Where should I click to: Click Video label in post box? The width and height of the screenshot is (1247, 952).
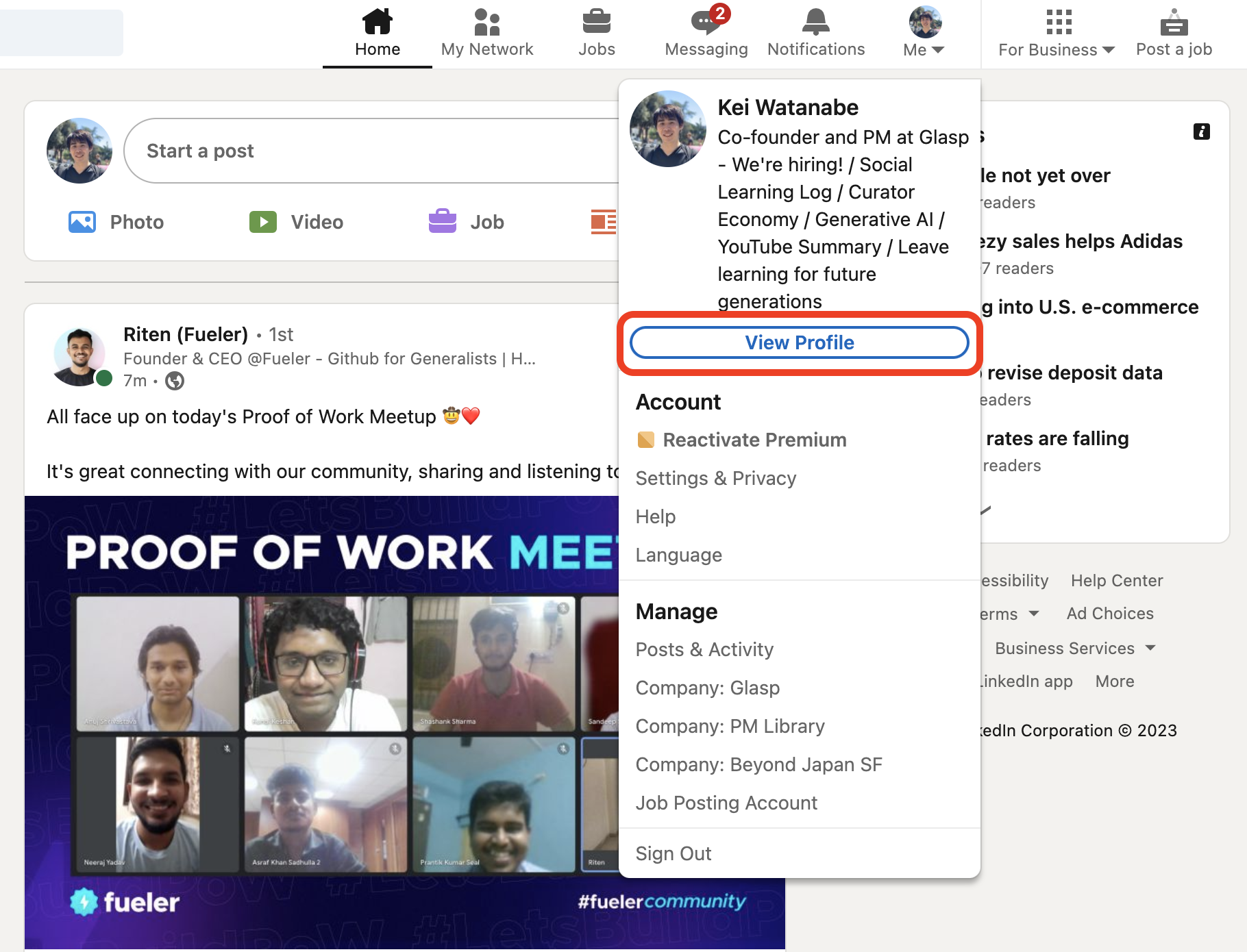[317, 222]
